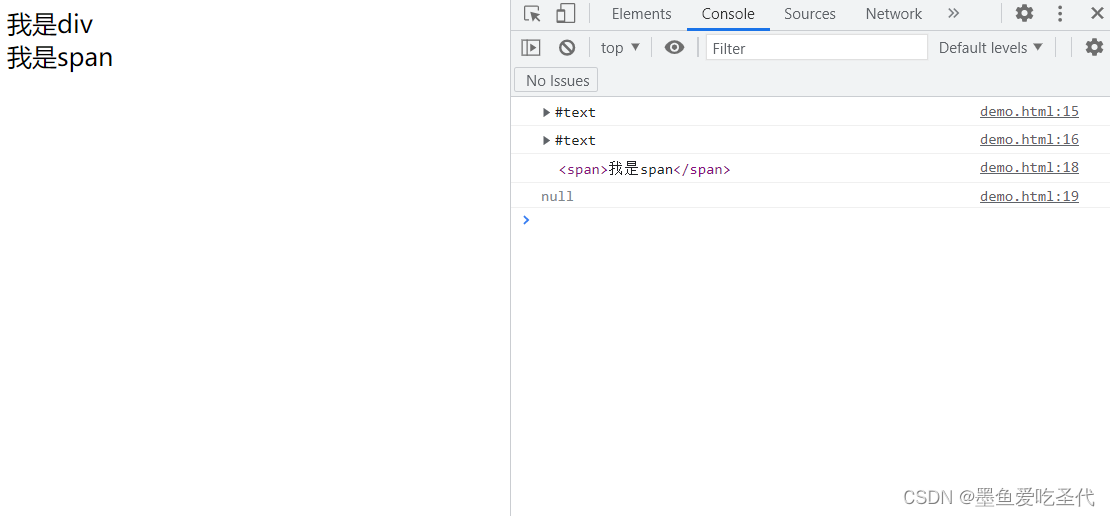Expand the #text entry from demo.html:16
Viewport: 1110px width, 516px height.
tap(546, 140)
